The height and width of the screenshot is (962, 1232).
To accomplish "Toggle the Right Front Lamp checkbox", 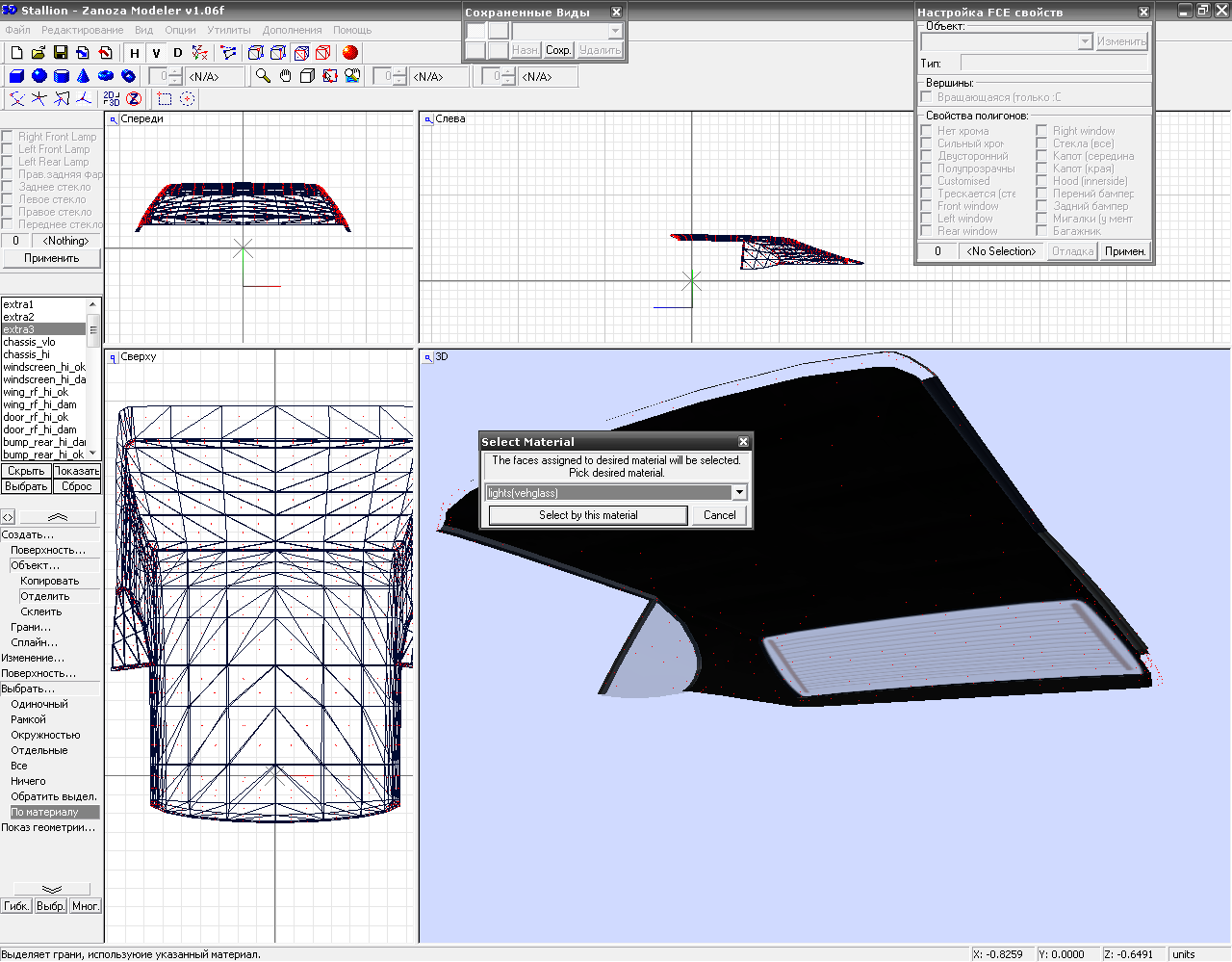I will click(x=8, y=137).
